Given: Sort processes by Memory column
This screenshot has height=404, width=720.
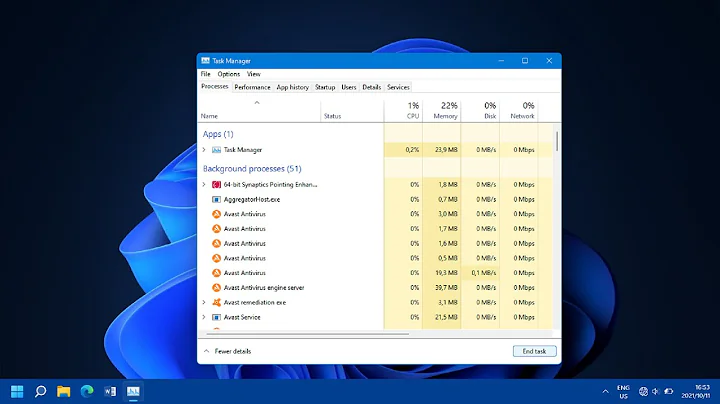Looking at the screenshot, I should tap(442, 111).
